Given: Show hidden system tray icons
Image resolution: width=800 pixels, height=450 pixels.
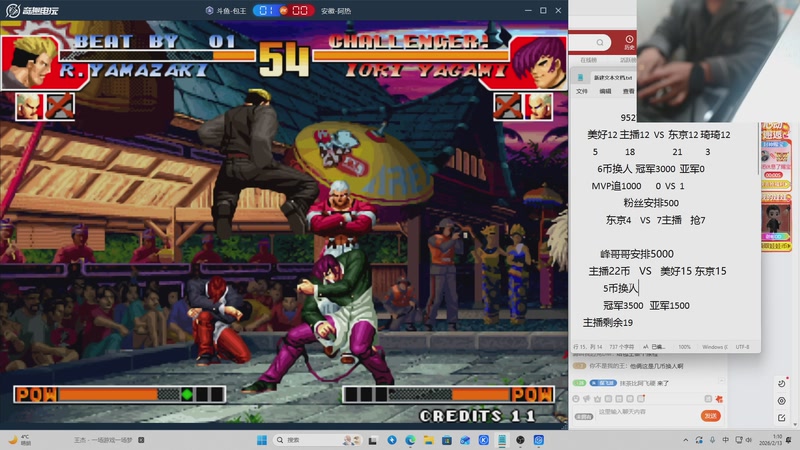Looking at the screenshot, I should [686, 440].
